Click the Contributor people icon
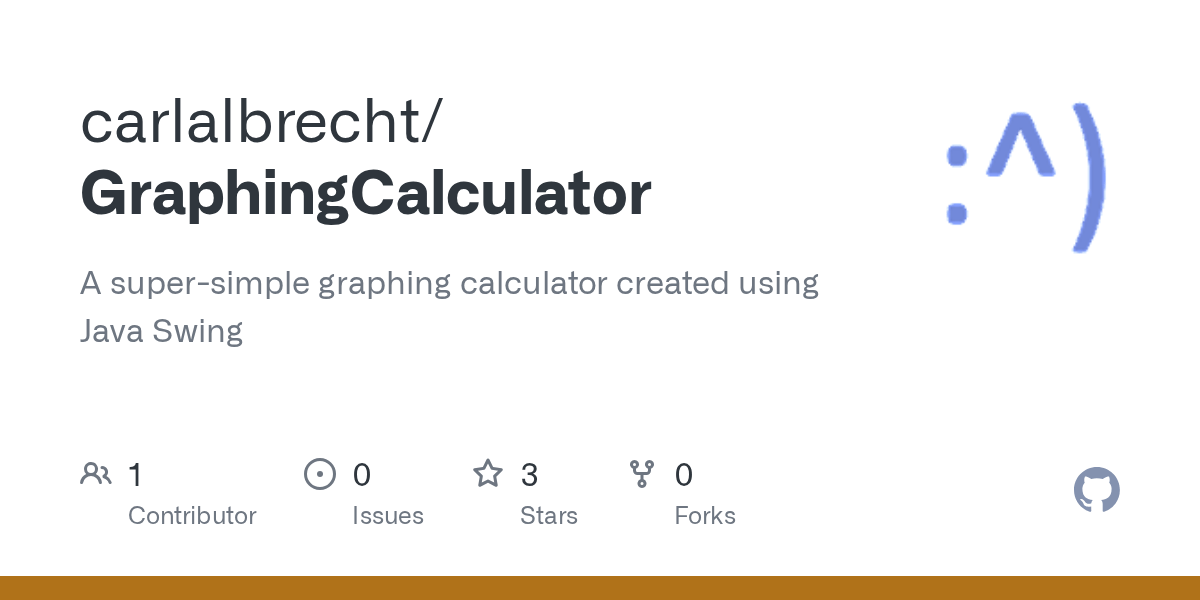This screenshot has height=600, width=1200. pyautogui.click(x=96, y=474)
